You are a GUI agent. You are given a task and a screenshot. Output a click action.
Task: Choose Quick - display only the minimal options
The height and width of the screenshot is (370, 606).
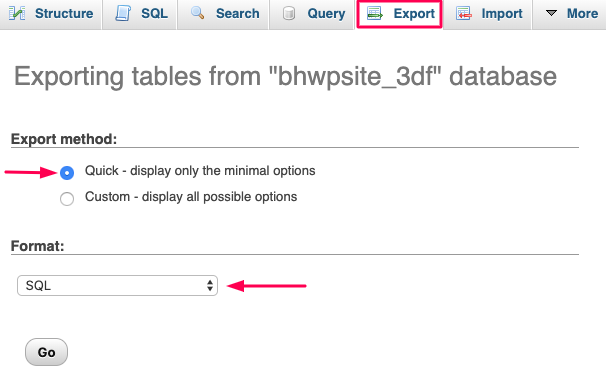point(200,171)
